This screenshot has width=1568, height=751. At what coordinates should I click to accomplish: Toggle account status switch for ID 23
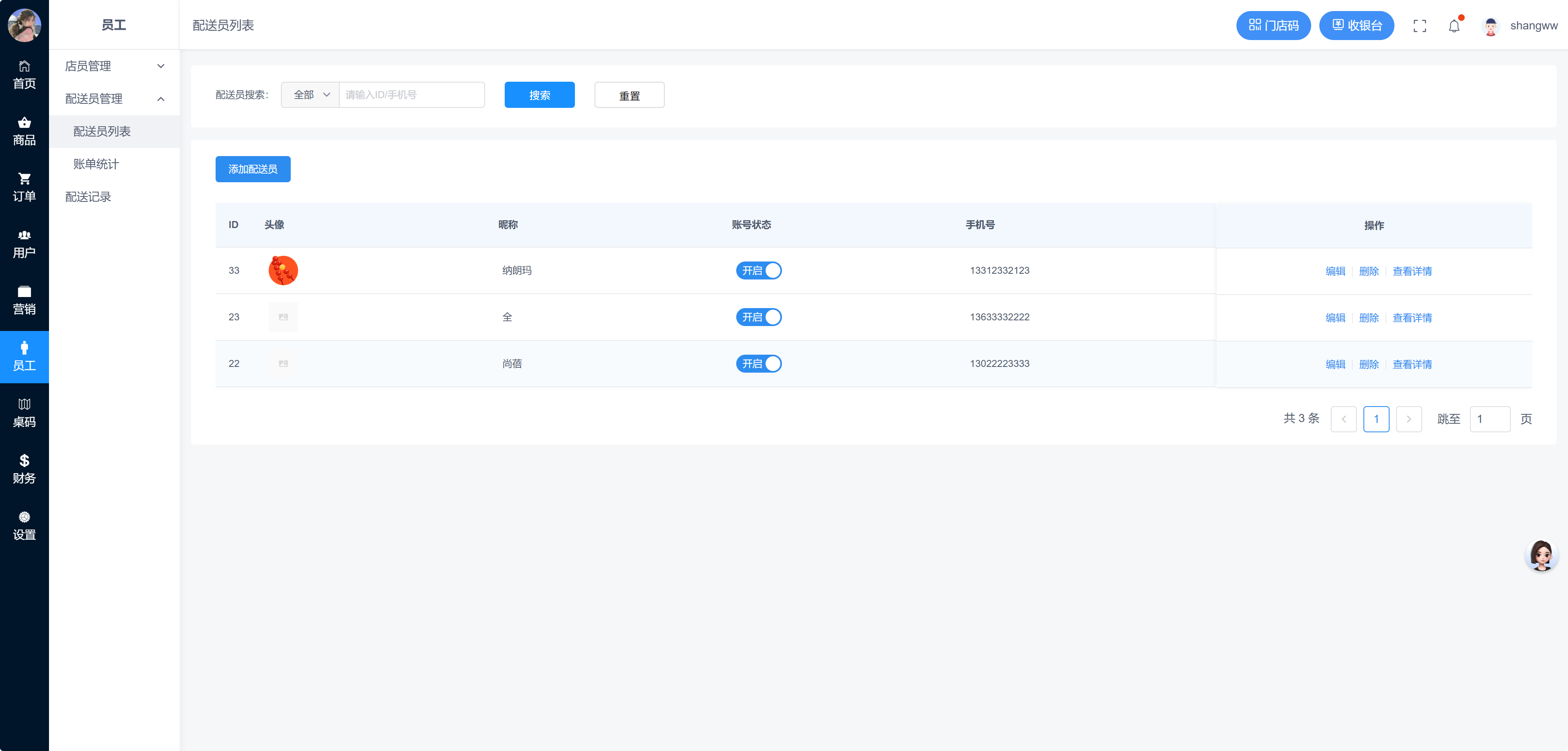point(758,317)
